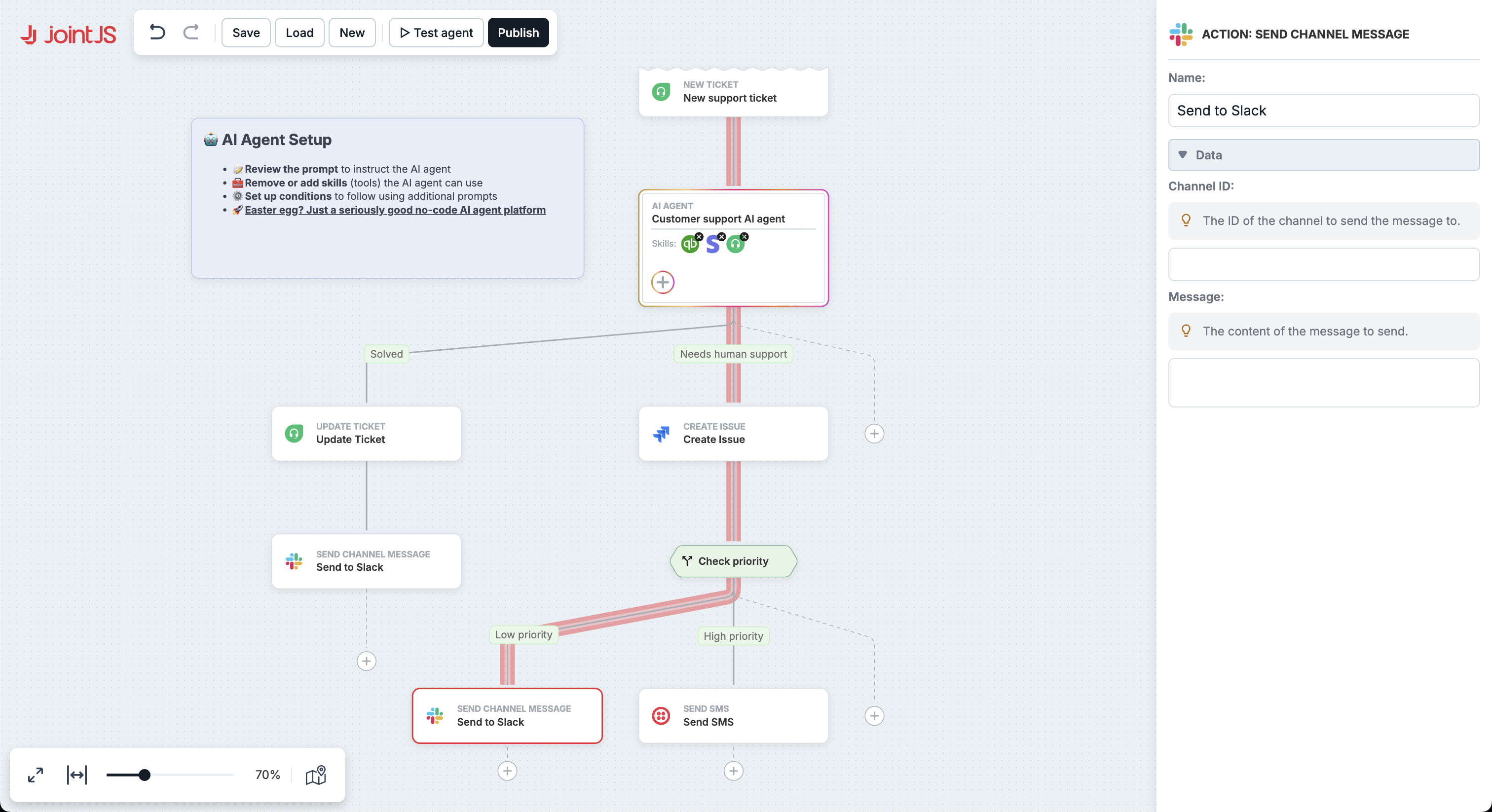This screenshot has height=812, width=1492.
Task: Remove the QuickBooks skill from the agent
Action: coord(699,236)
